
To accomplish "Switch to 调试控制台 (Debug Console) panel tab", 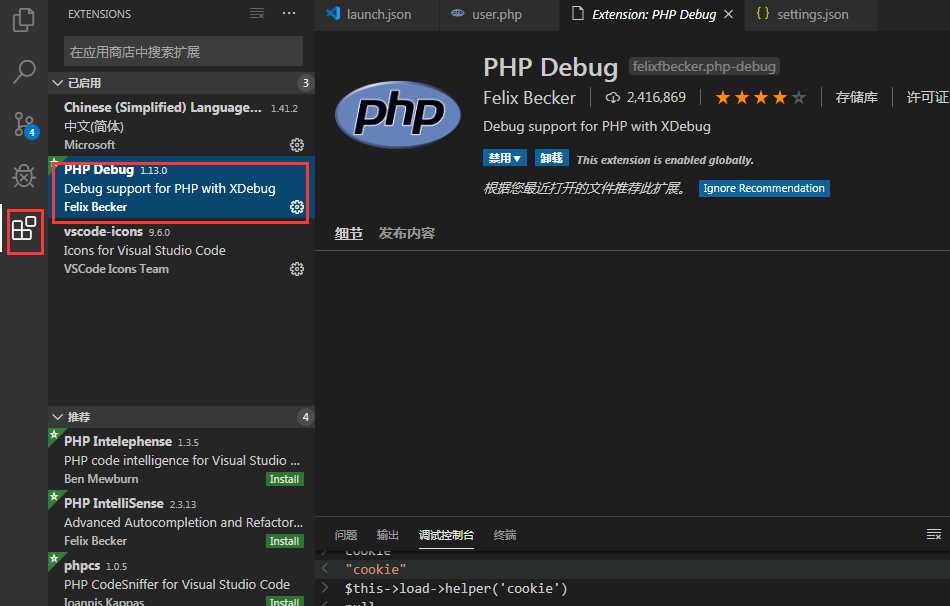I will coord(446,534).
